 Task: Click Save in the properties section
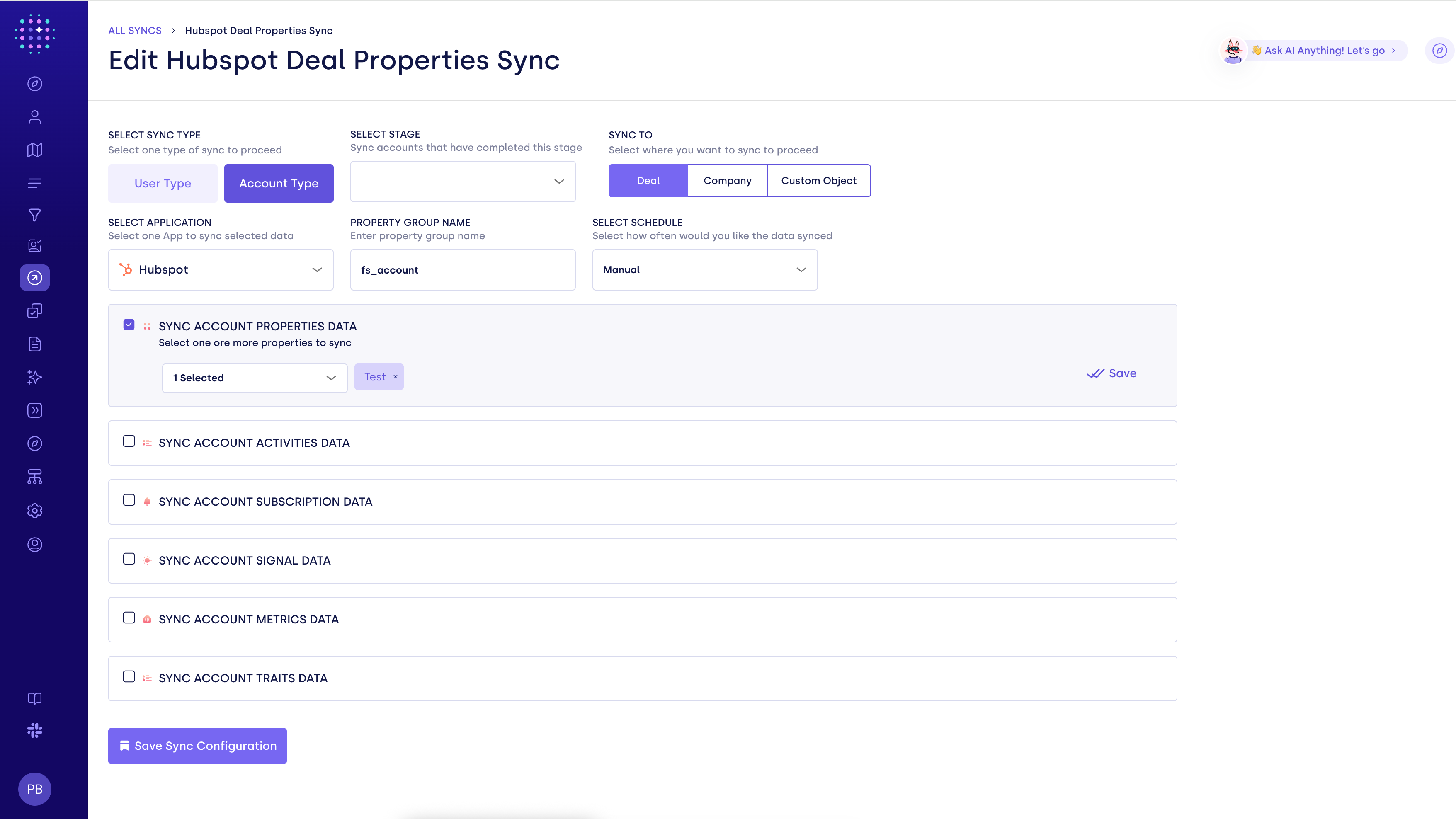(x=1111, y=373)
